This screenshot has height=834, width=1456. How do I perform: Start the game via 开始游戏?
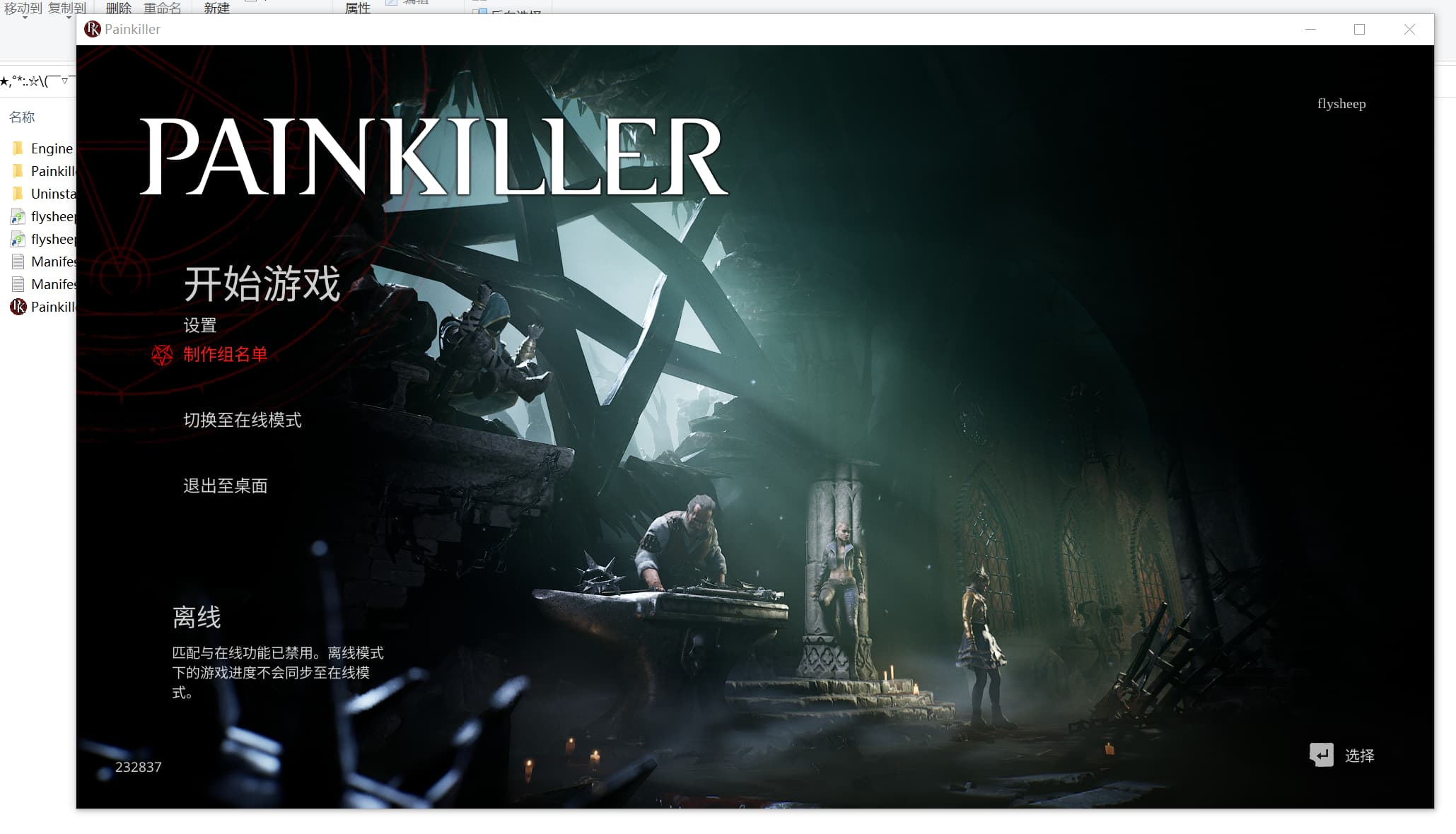coord(262,284)
